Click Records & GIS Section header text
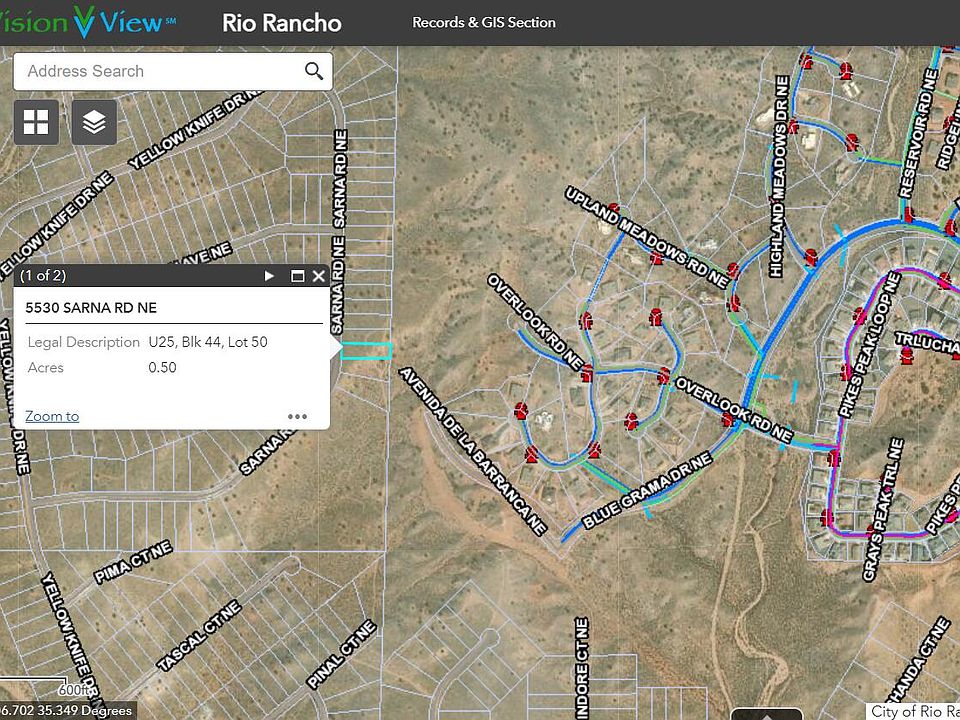 (484, 23)
